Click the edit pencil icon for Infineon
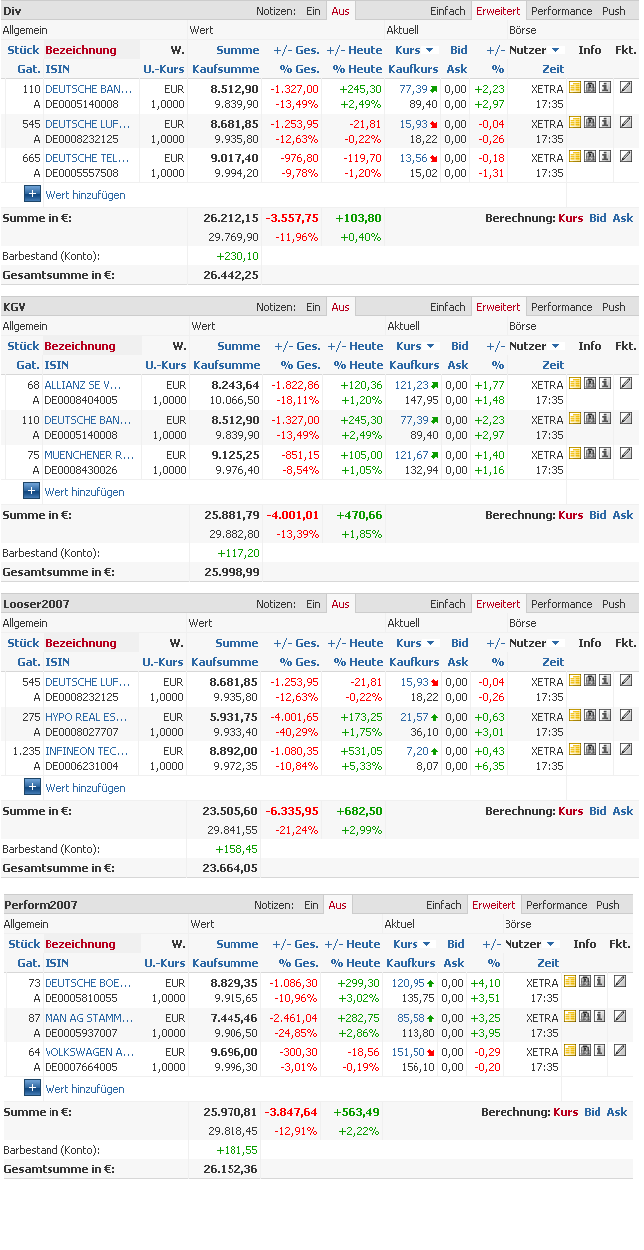 pyautogui.click(x=626, y=750)
